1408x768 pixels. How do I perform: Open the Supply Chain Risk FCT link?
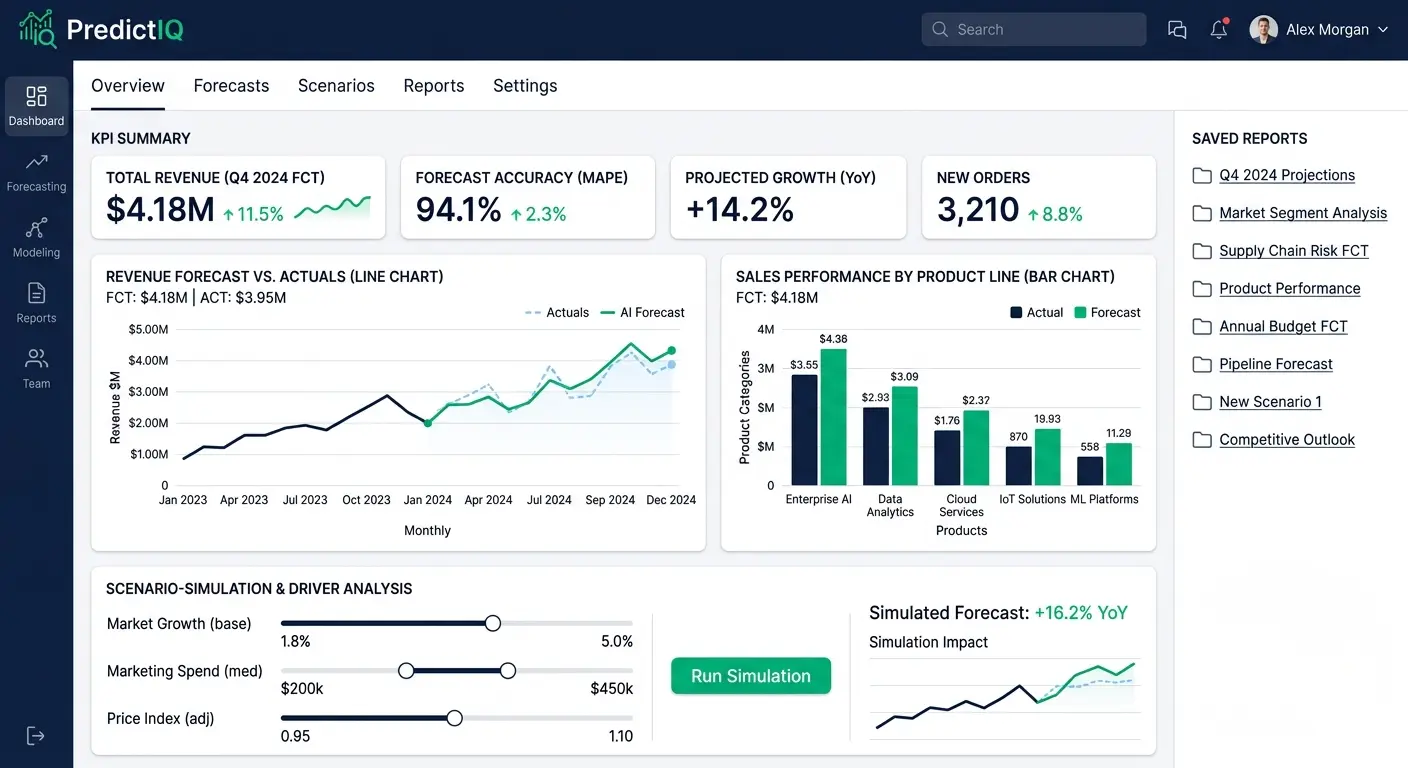click(x=1294, y=251)
